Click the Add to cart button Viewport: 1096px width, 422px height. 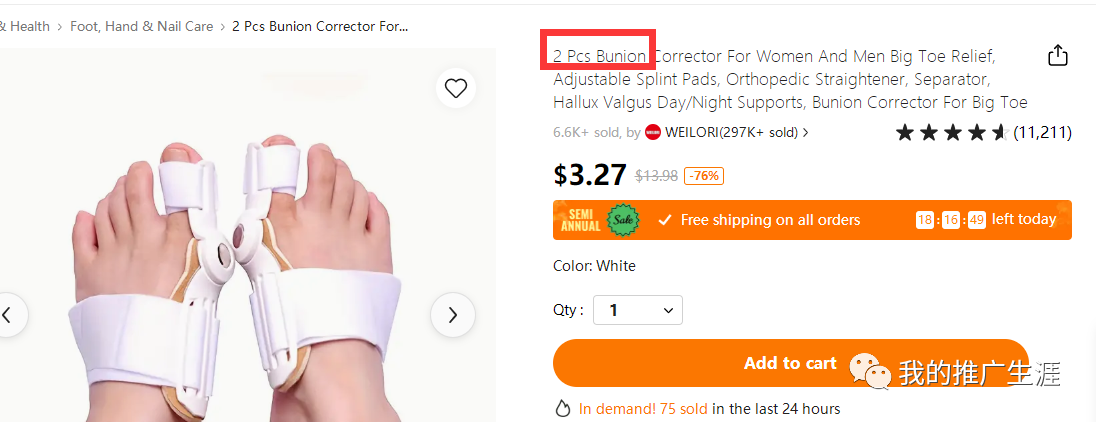(790, 363)
